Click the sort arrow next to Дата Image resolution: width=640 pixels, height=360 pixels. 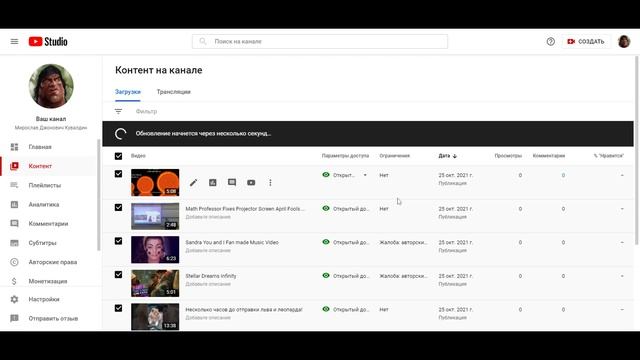(455, 156)
